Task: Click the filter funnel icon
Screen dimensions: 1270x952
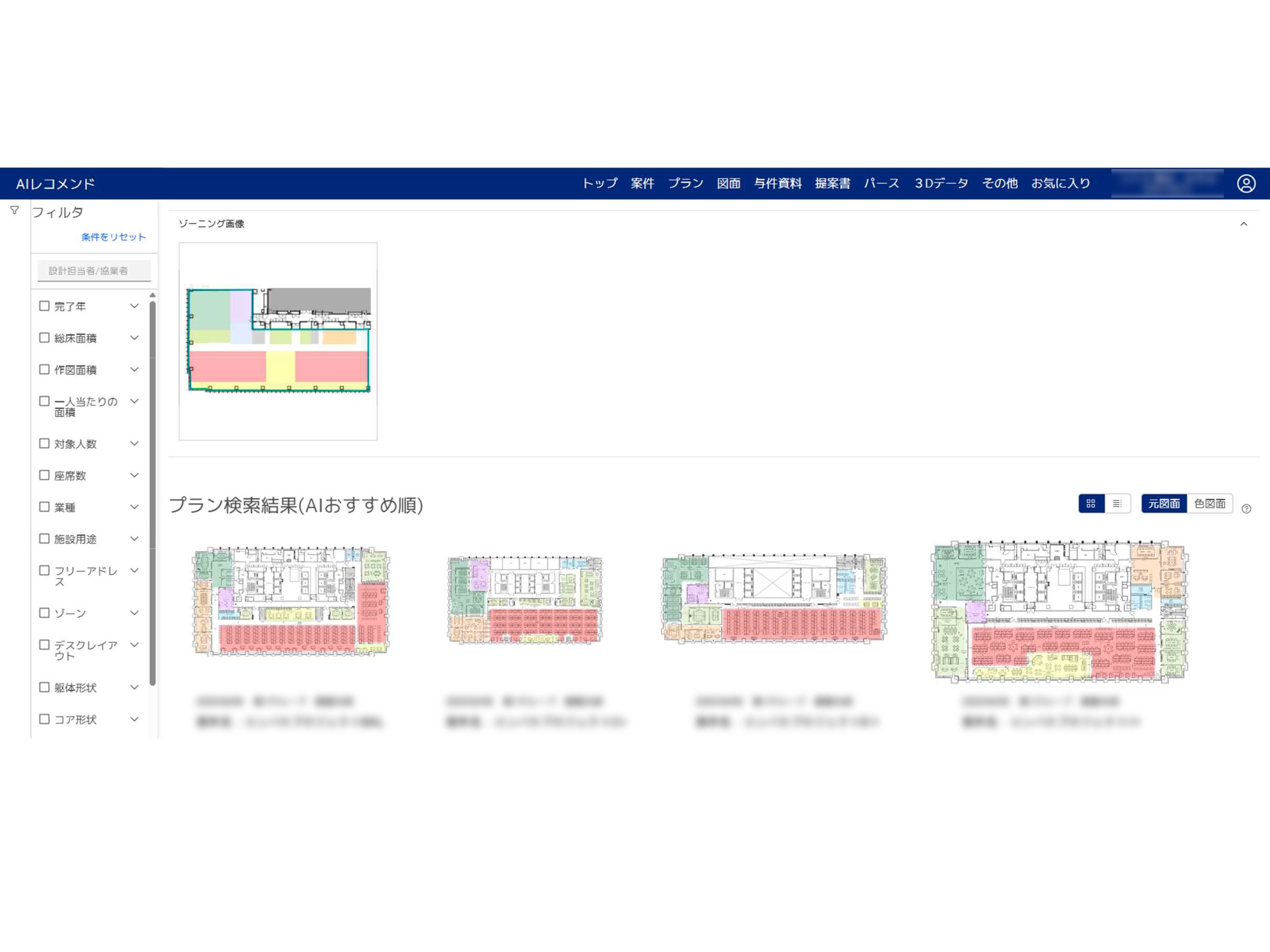Action: point(15,211)
